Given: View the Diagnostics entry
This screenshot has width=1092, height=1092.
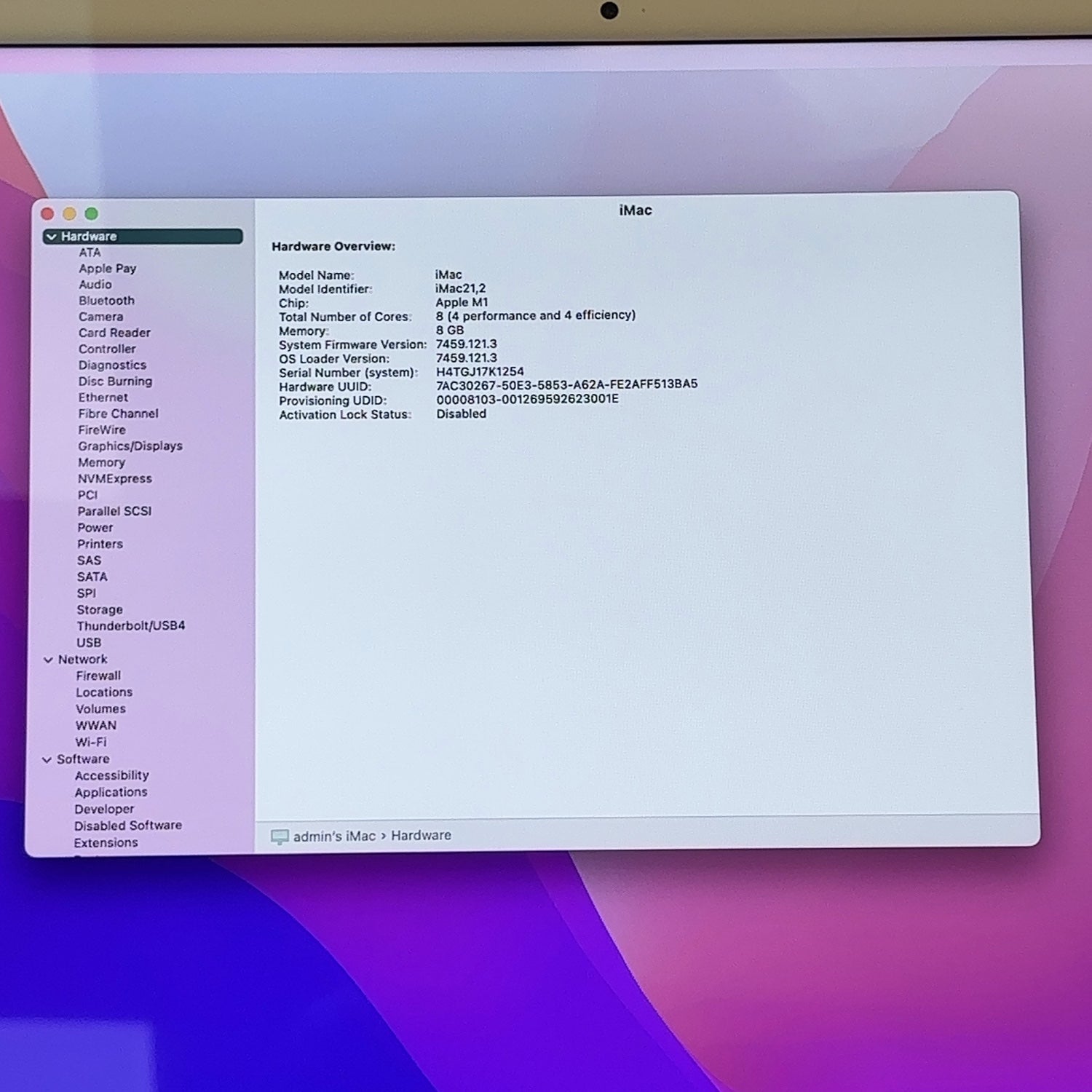Looking at the screenshot, I should [112, 365].
